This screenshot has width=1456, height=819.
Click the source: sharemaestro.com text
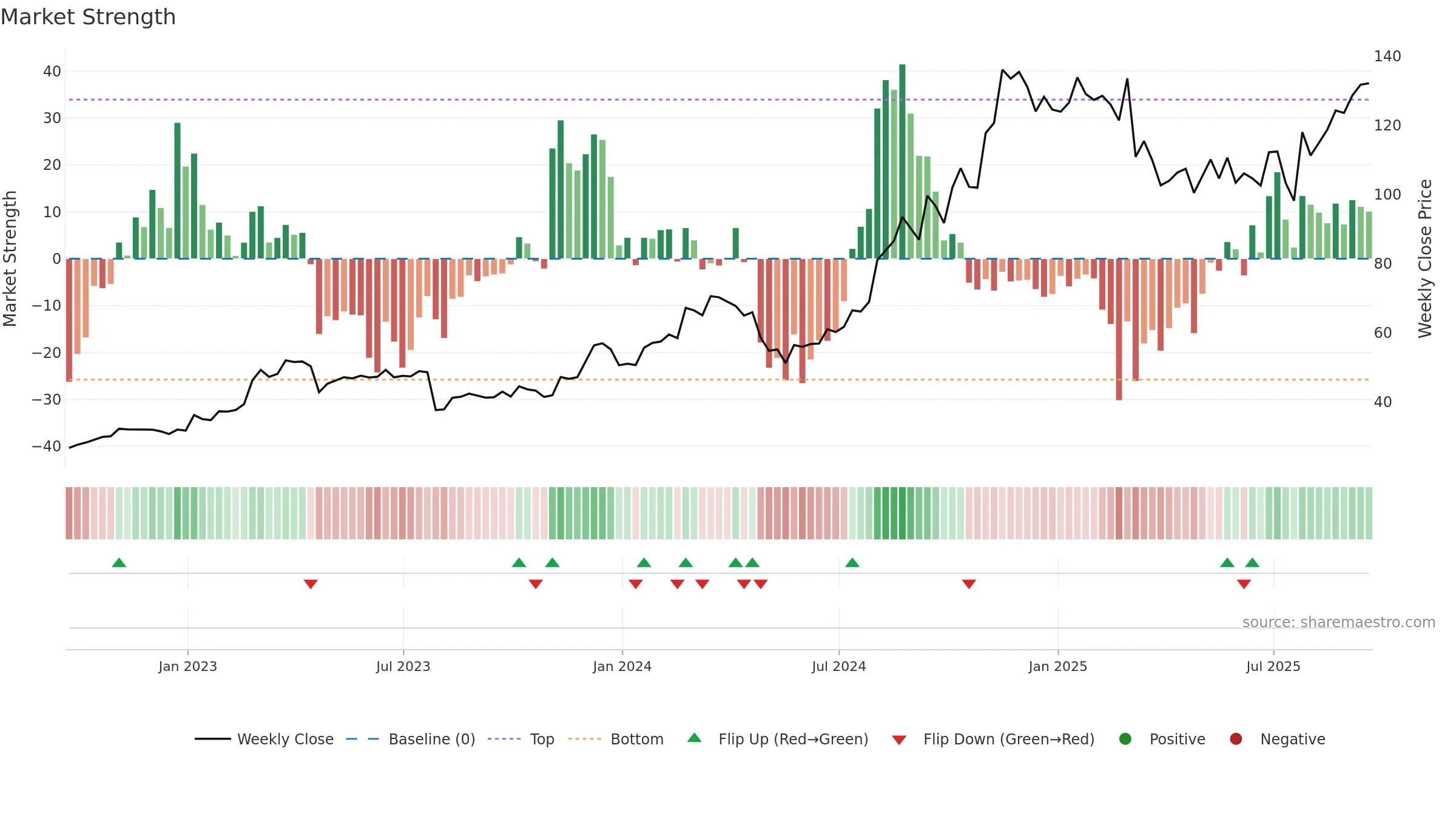(x=1339, y=622)
